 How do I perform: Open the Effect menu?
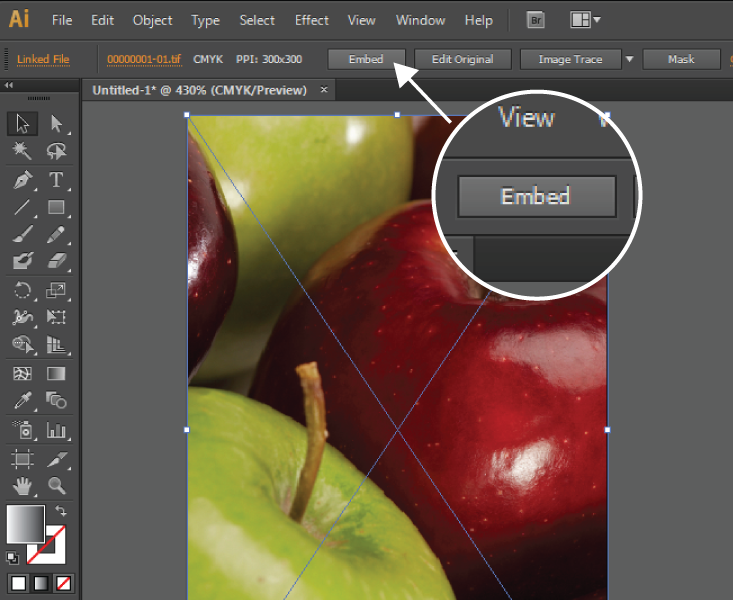(311, 20)
